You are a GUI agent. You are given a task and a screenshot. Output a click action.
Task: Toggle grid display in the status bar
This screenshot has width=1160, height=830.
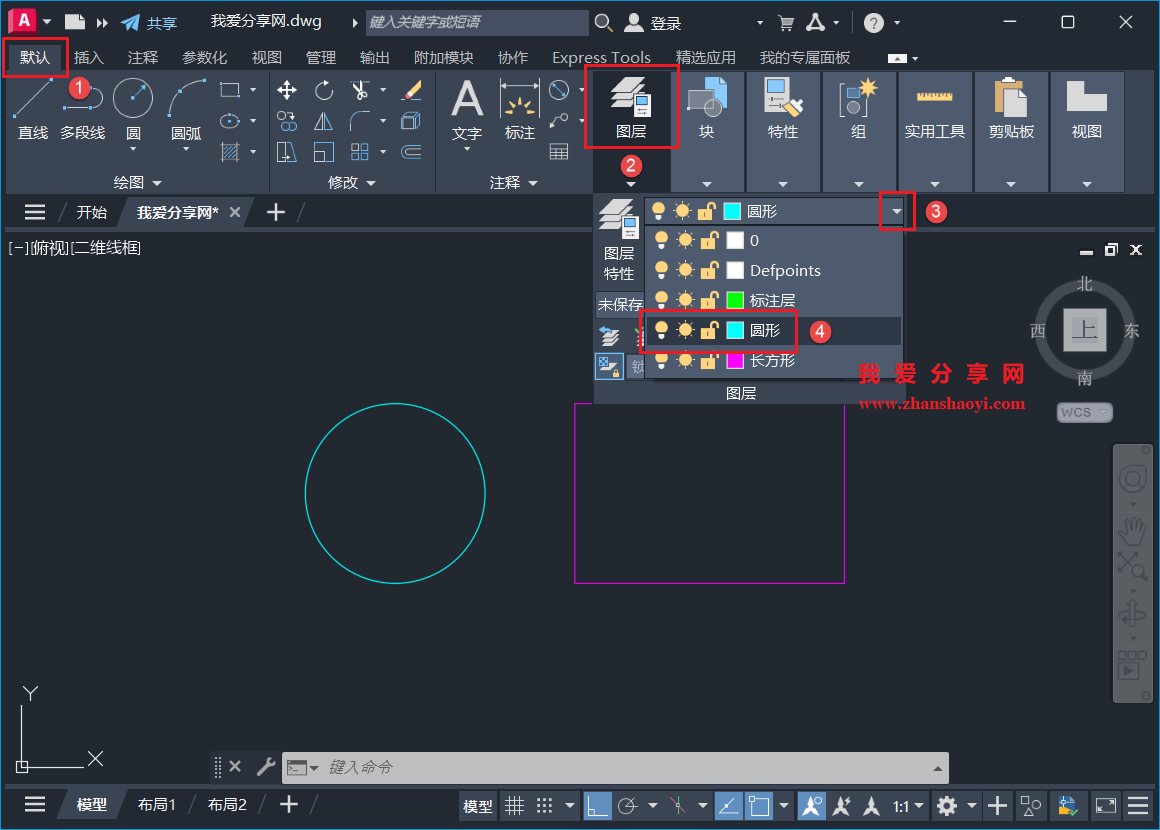(x=515, y=805)
